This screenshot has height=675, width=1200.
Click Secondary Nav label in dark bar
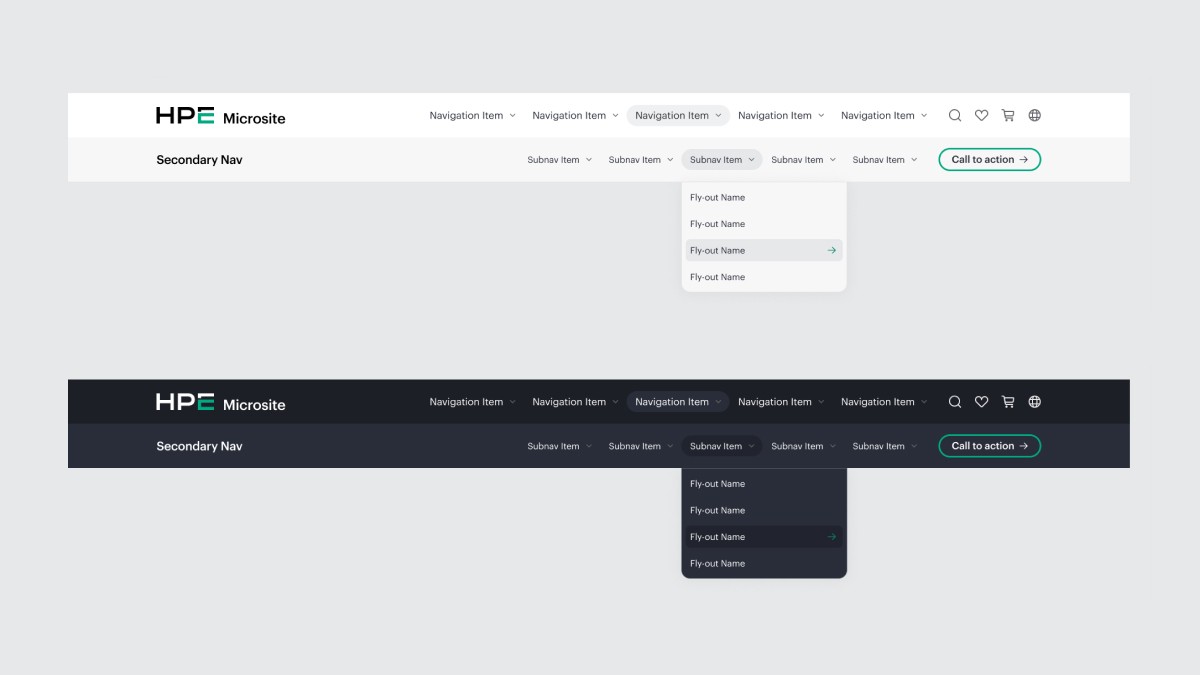point(199,446)
